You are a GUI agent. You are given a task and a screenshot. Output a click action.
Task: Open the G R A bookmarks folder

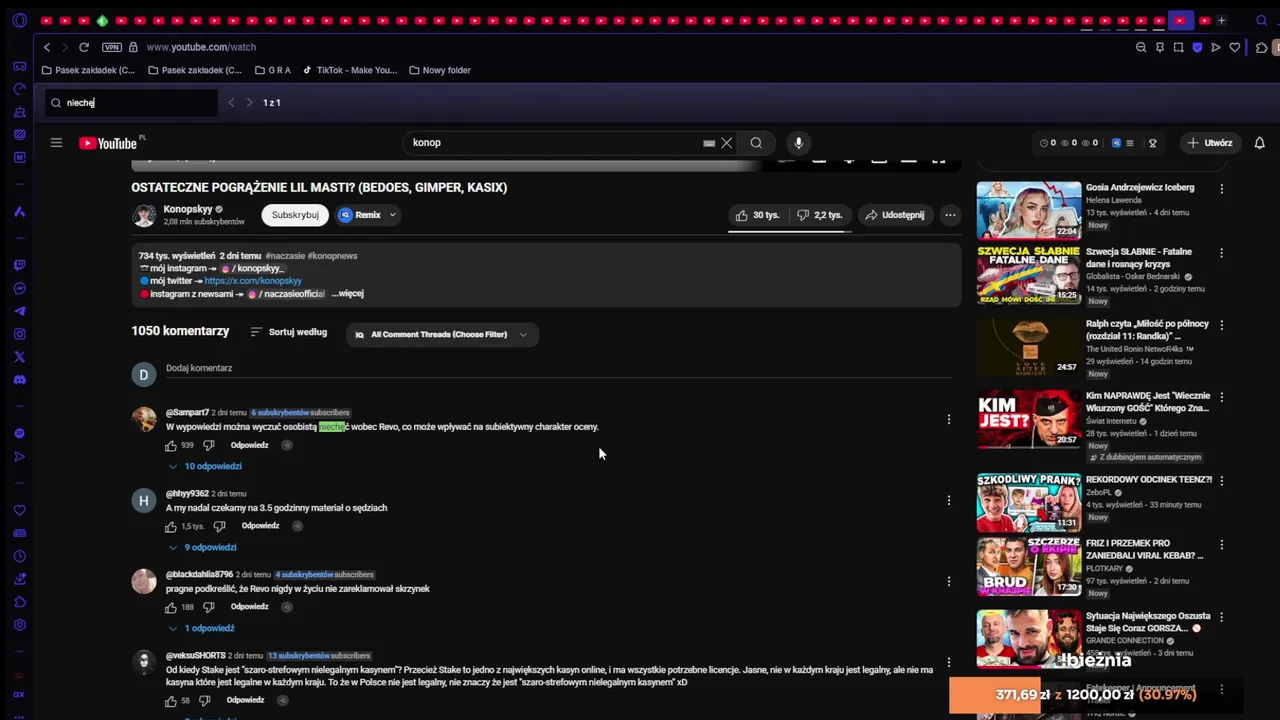click(x=273, y=70)
